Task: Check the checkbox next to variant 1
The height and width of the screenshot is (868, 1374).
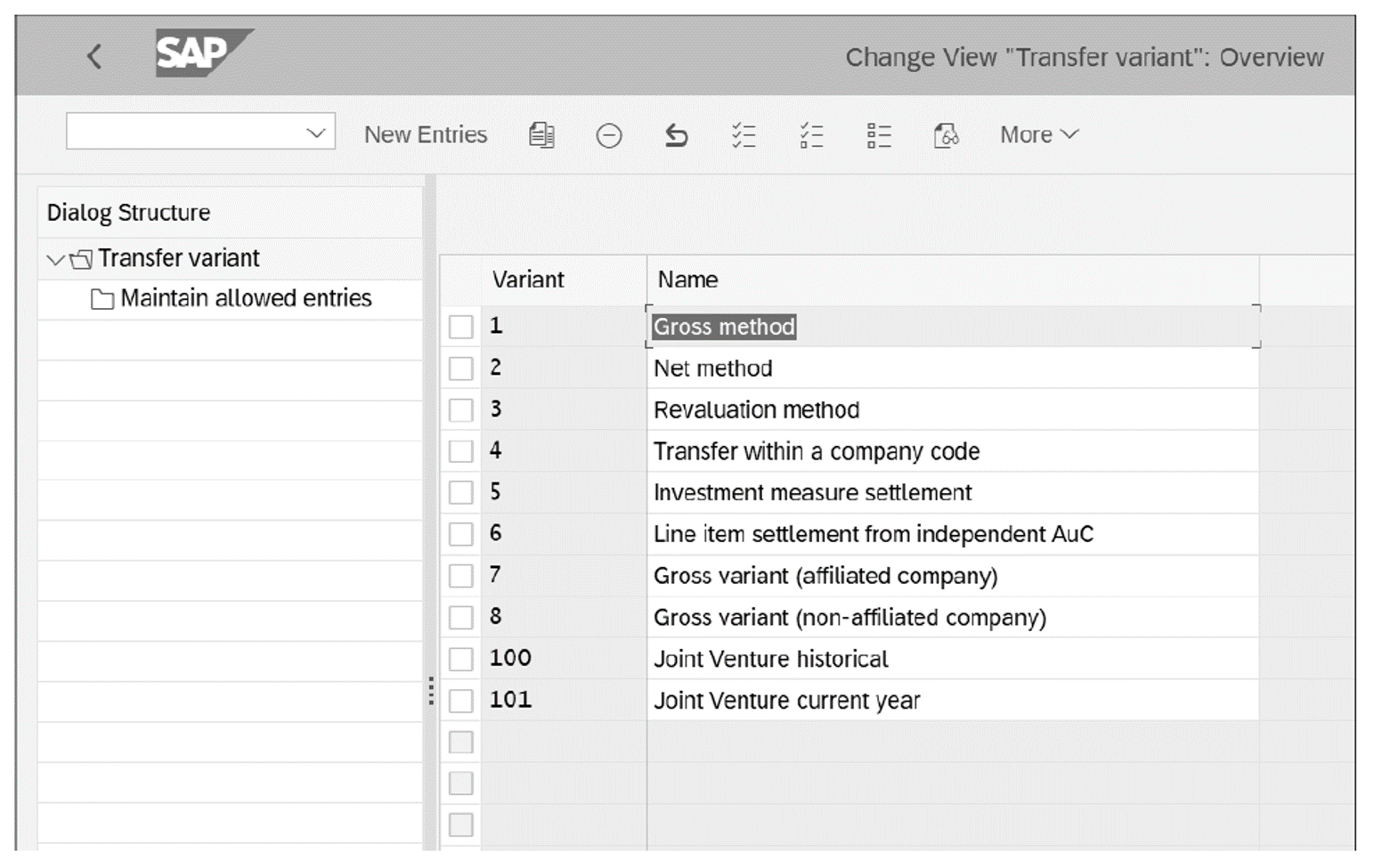Action: [460, 326]
